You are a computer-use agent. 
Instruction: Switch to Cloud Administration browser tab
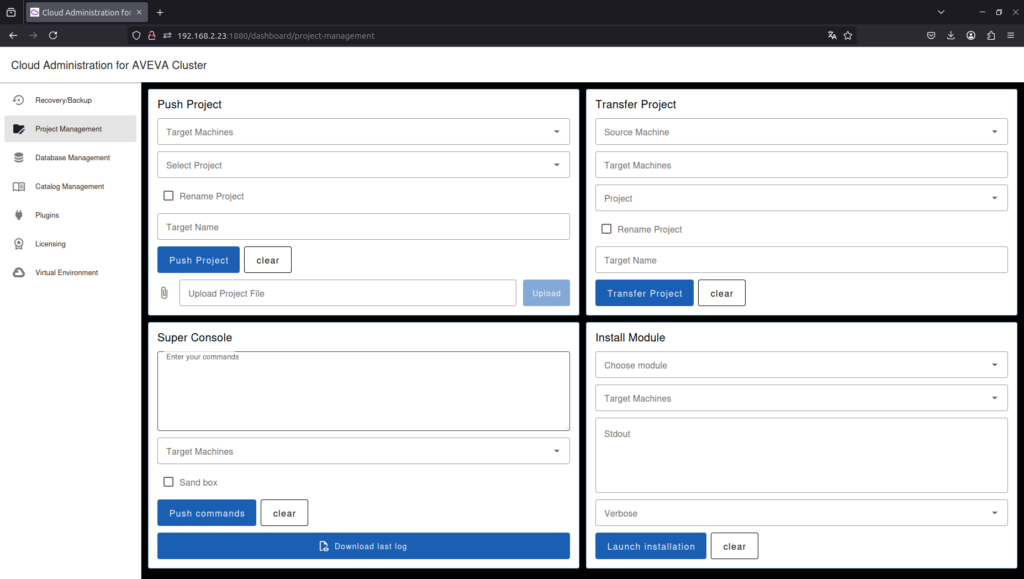(86, 12)
